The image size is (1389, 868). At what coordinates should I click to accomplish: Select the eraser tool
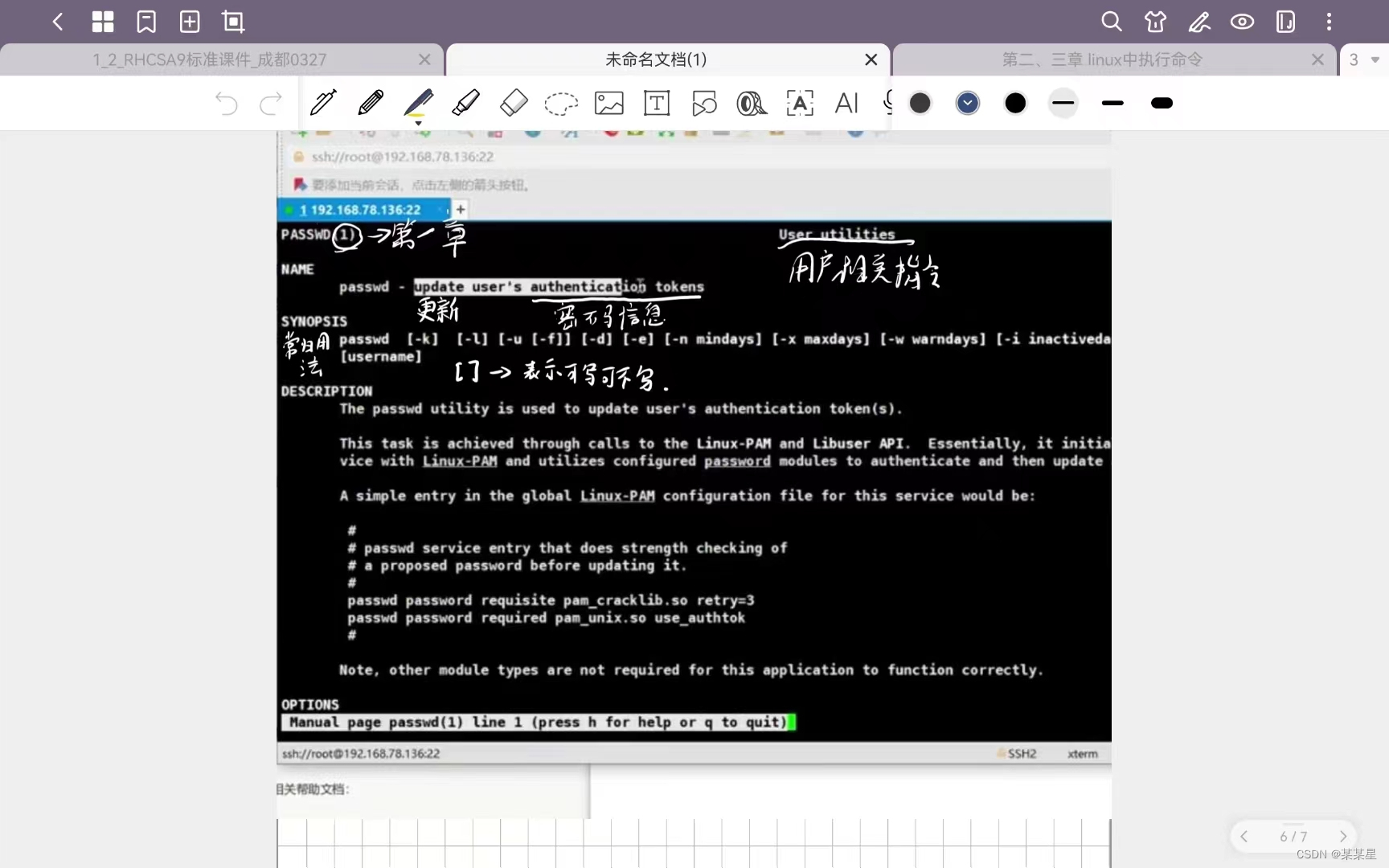514,103
